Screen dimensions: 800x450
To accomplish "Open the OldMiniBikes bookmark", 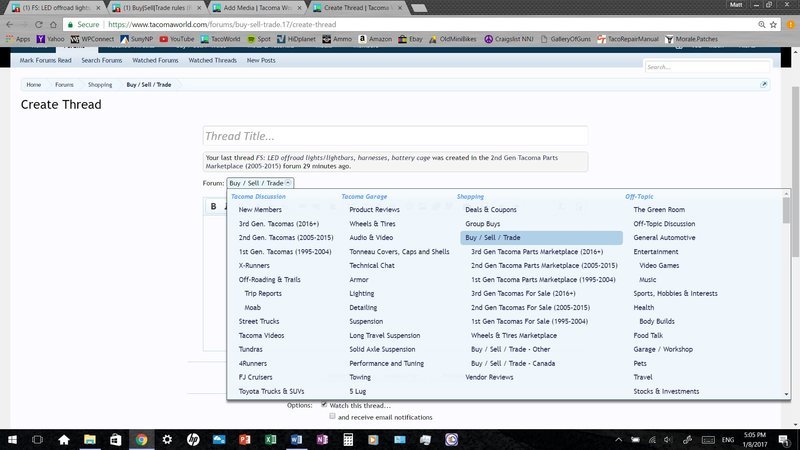I will [x=453, y=39].
